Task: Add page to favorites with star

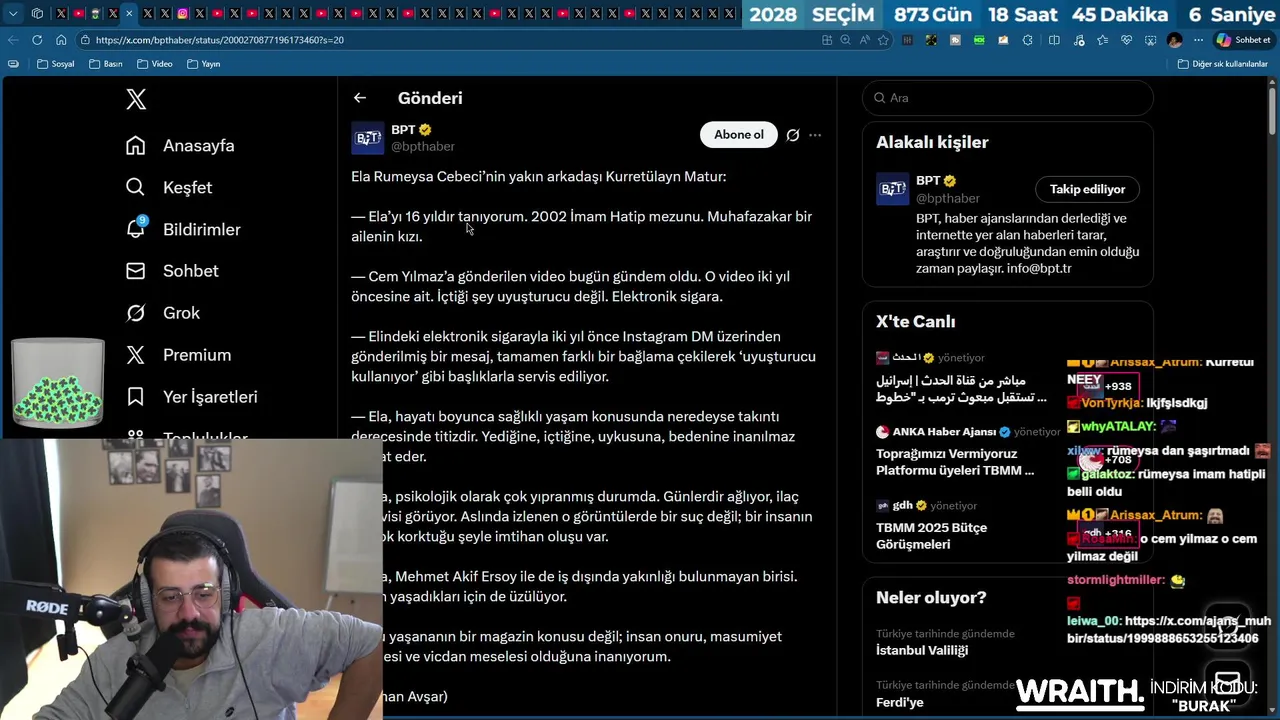Action: (x=883, y=40)
